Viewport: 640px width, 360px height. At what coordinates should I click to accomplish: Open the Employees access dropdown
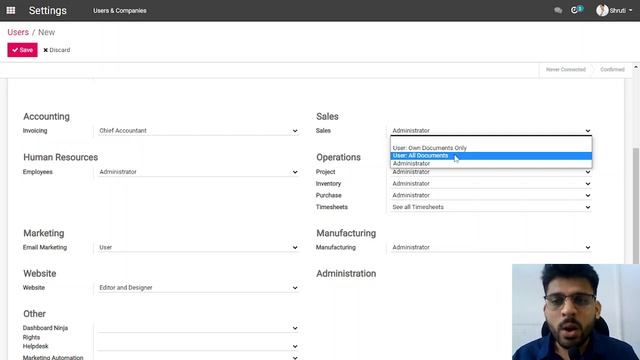(x=198, y=172)
